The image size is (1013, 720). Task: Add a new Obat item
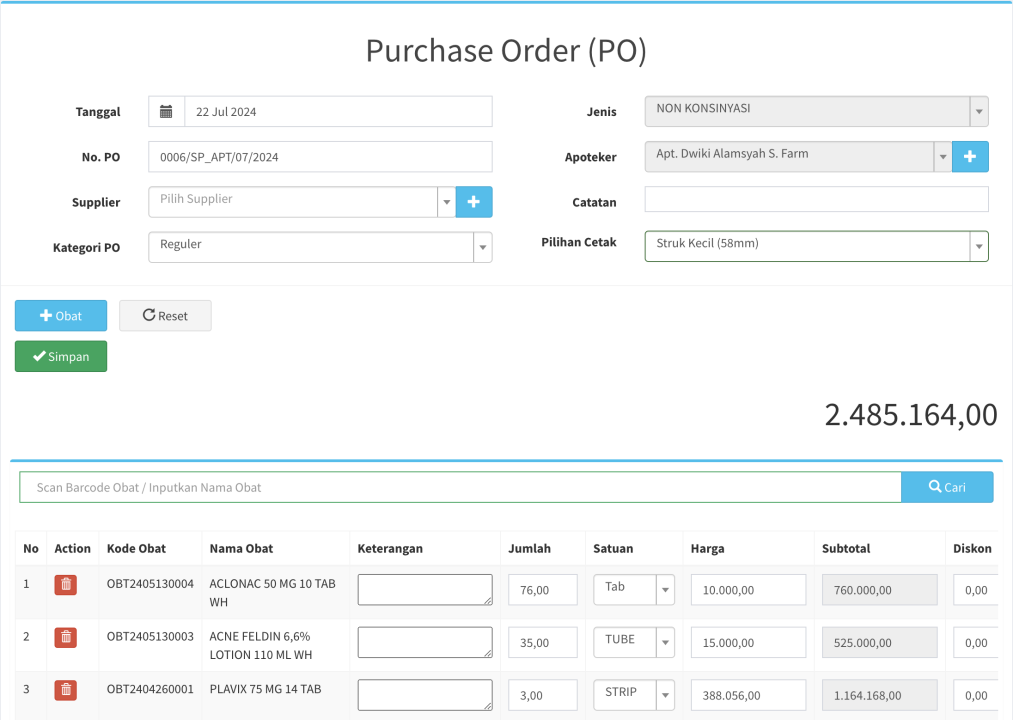(61, 316)
